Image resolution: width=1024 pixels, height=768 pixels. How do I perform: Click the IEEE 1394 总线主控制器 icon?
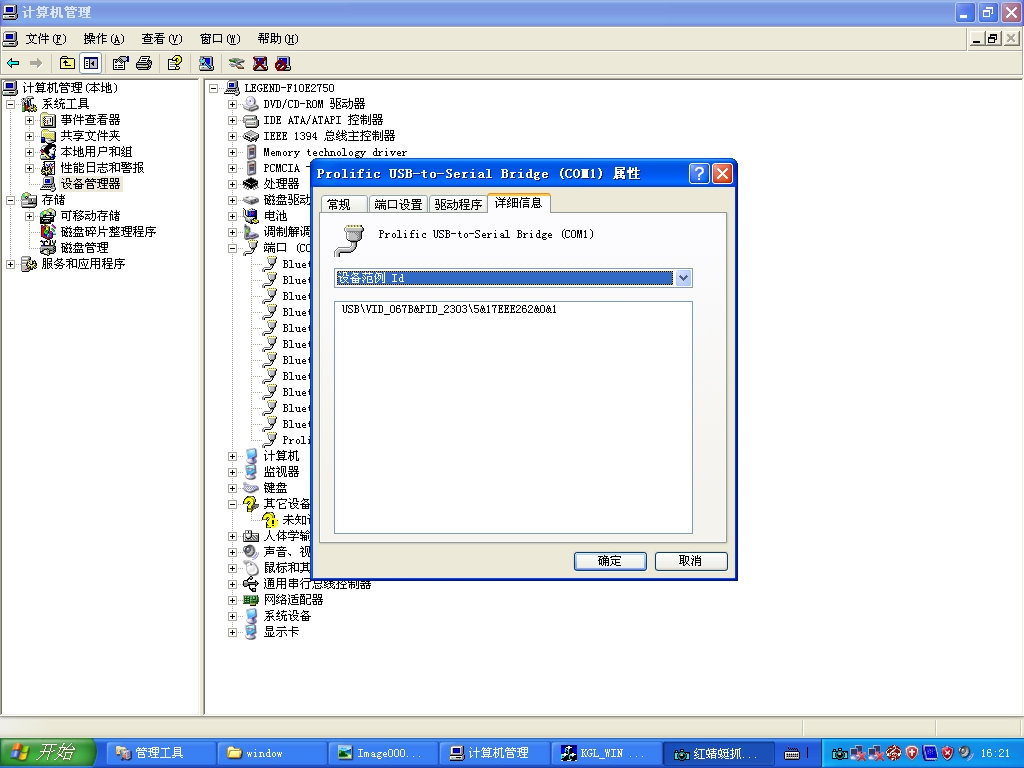click(251, 136)
